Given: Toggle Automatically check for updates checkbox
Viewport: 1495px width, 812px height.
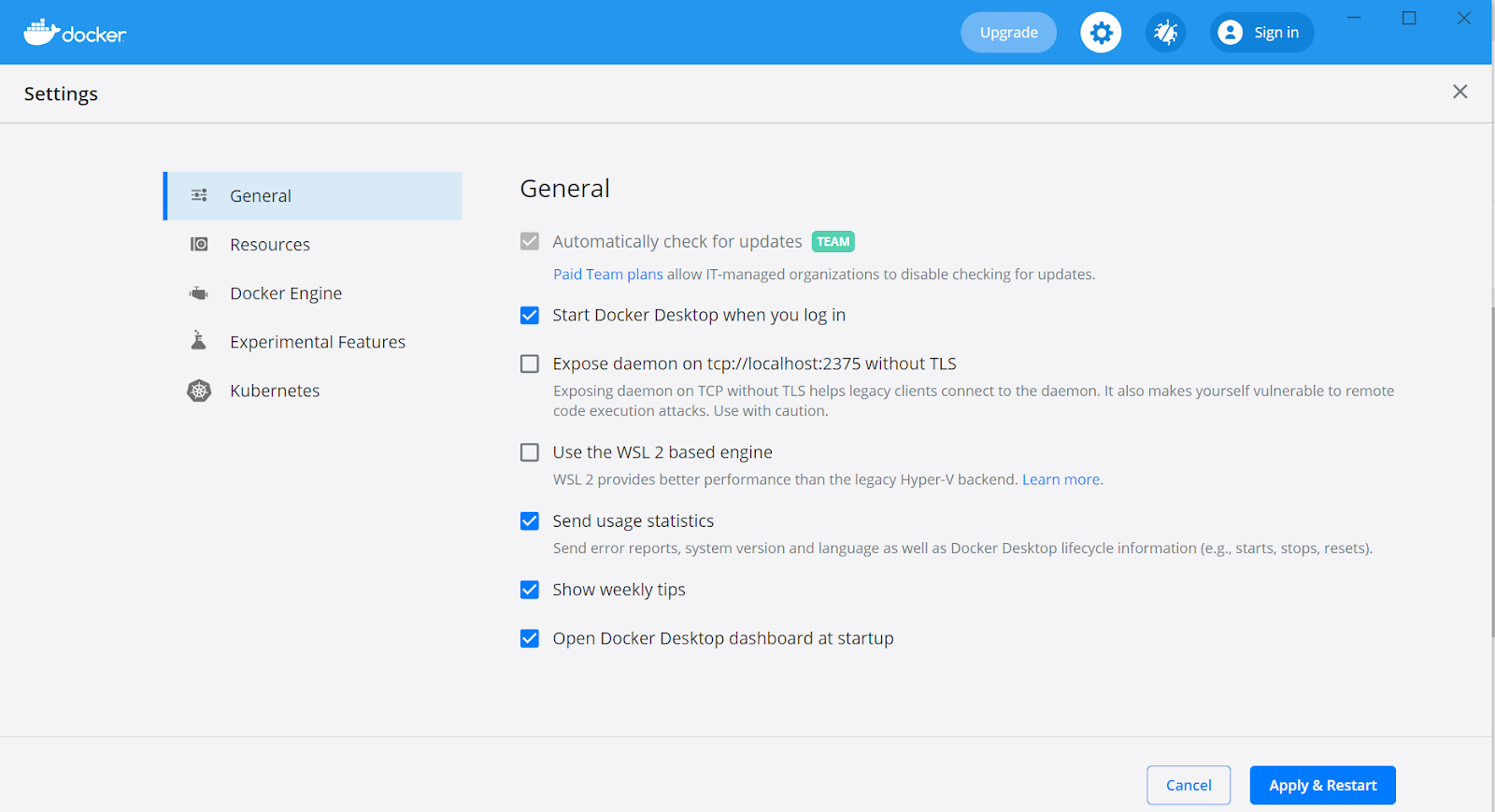Looking at the screenshot, I should (530, 241).
